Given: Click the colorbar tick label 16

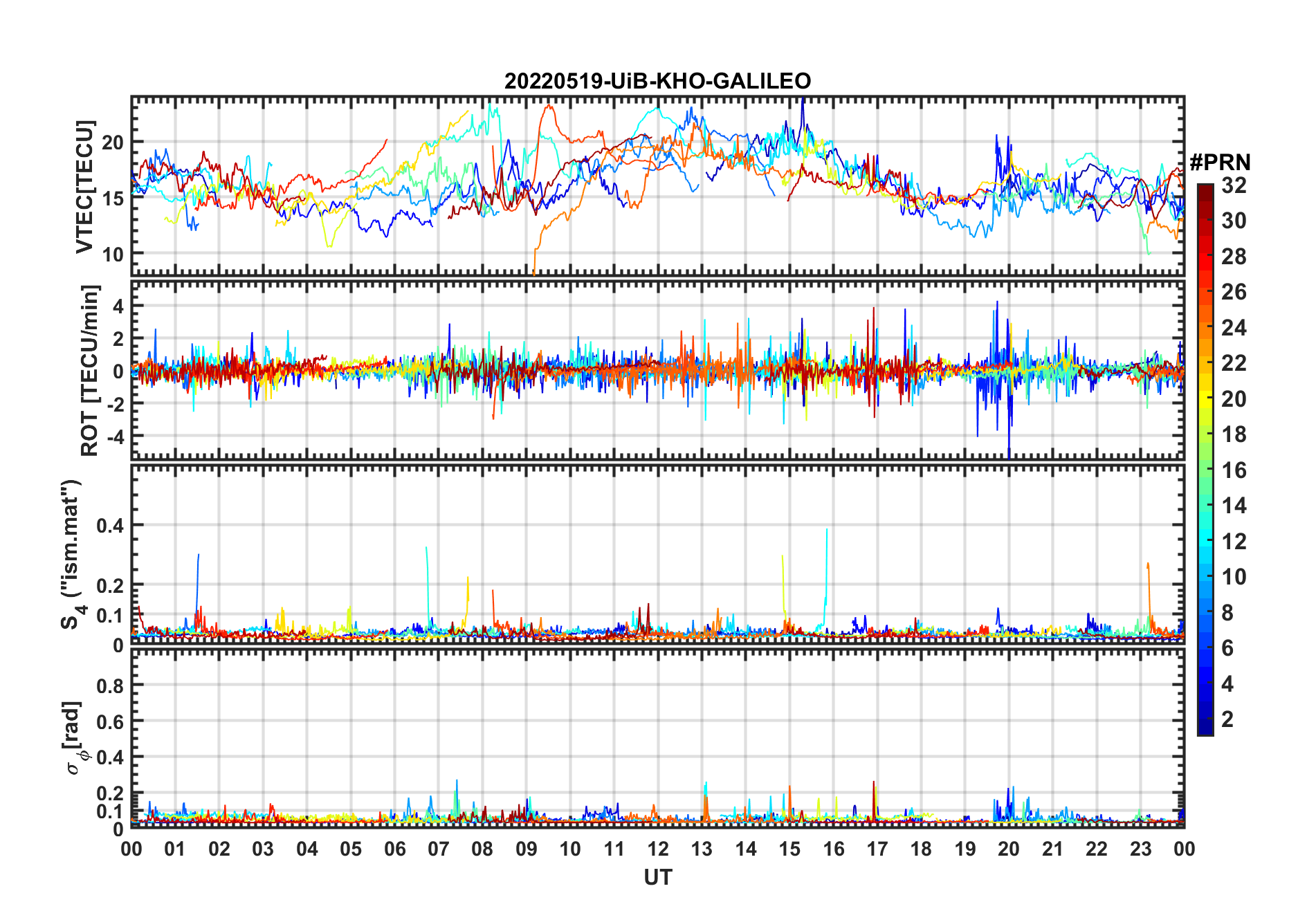Looking at the screenshot, I should pyautogui.click(x=1234, y=471).
